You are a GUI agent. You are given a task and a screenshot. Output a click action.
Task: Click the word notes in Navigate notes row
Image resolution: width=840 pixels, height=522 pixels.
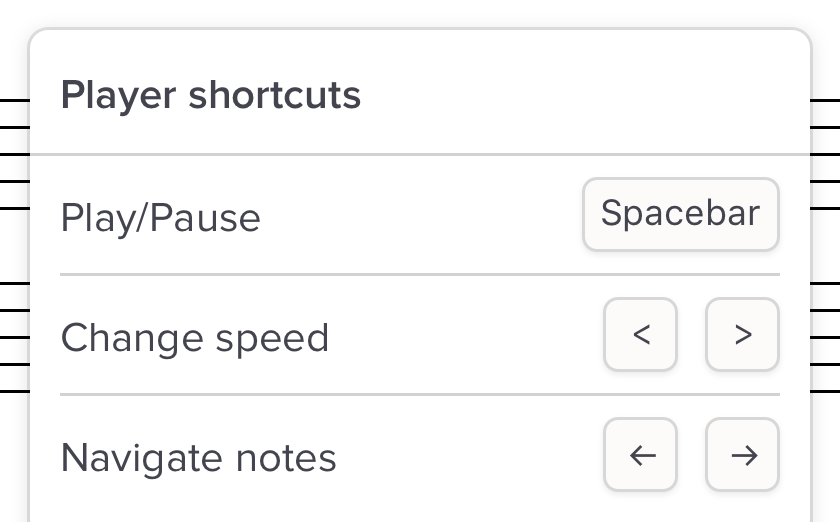click(x=286, y=458)
